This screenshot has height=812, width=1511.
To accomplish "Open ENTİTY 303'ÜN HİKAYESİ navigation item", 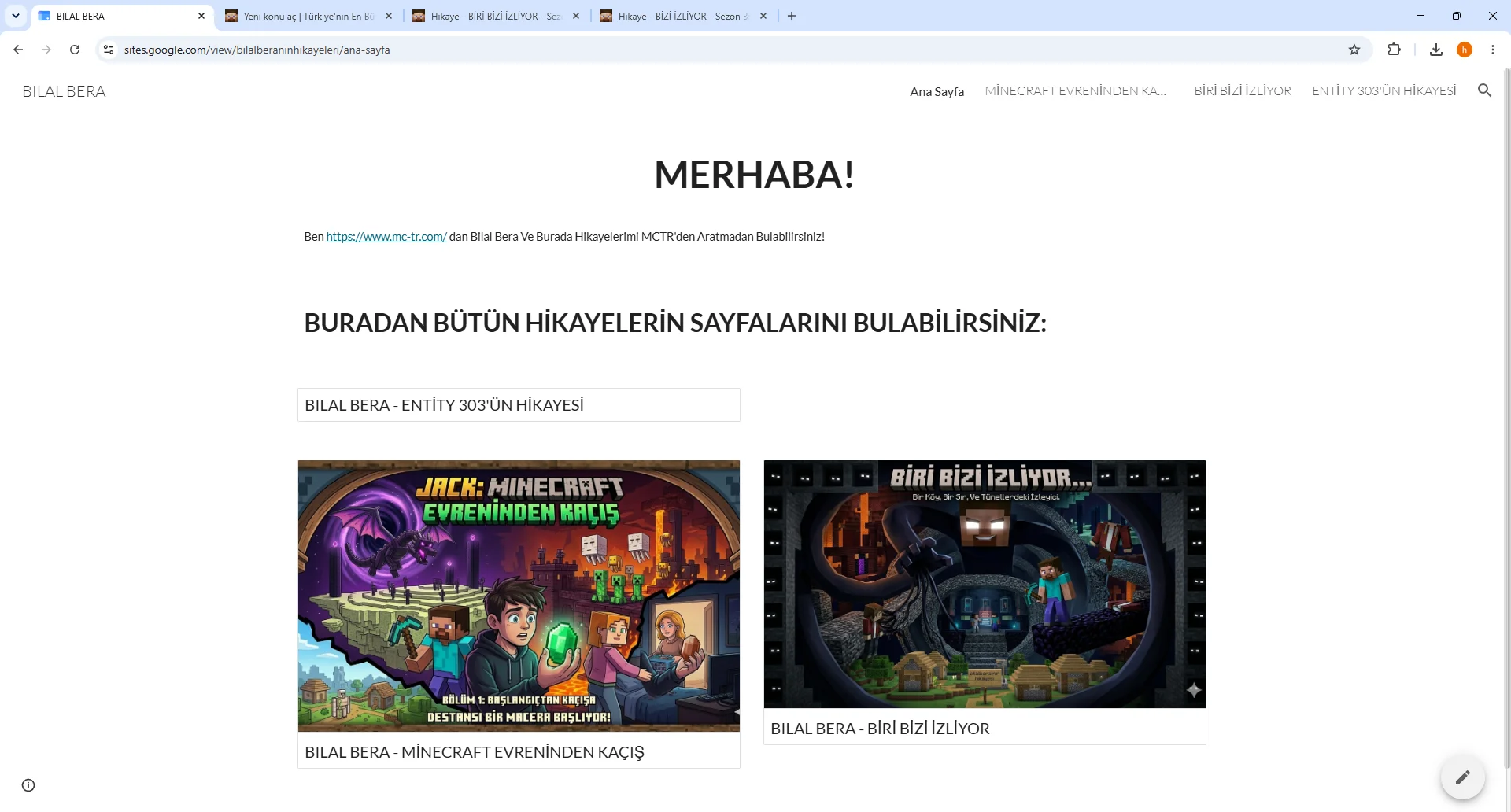I will point(1384,90).
